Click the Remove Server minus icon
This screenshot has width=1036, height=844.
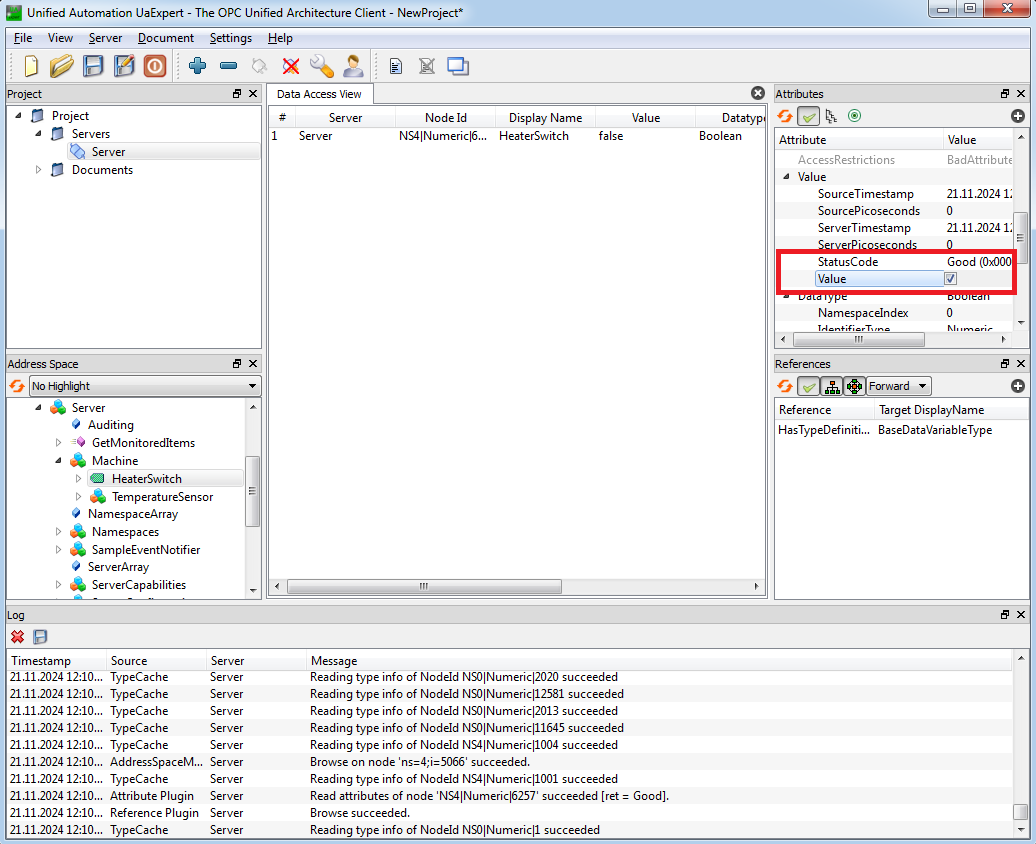(229, 66)
